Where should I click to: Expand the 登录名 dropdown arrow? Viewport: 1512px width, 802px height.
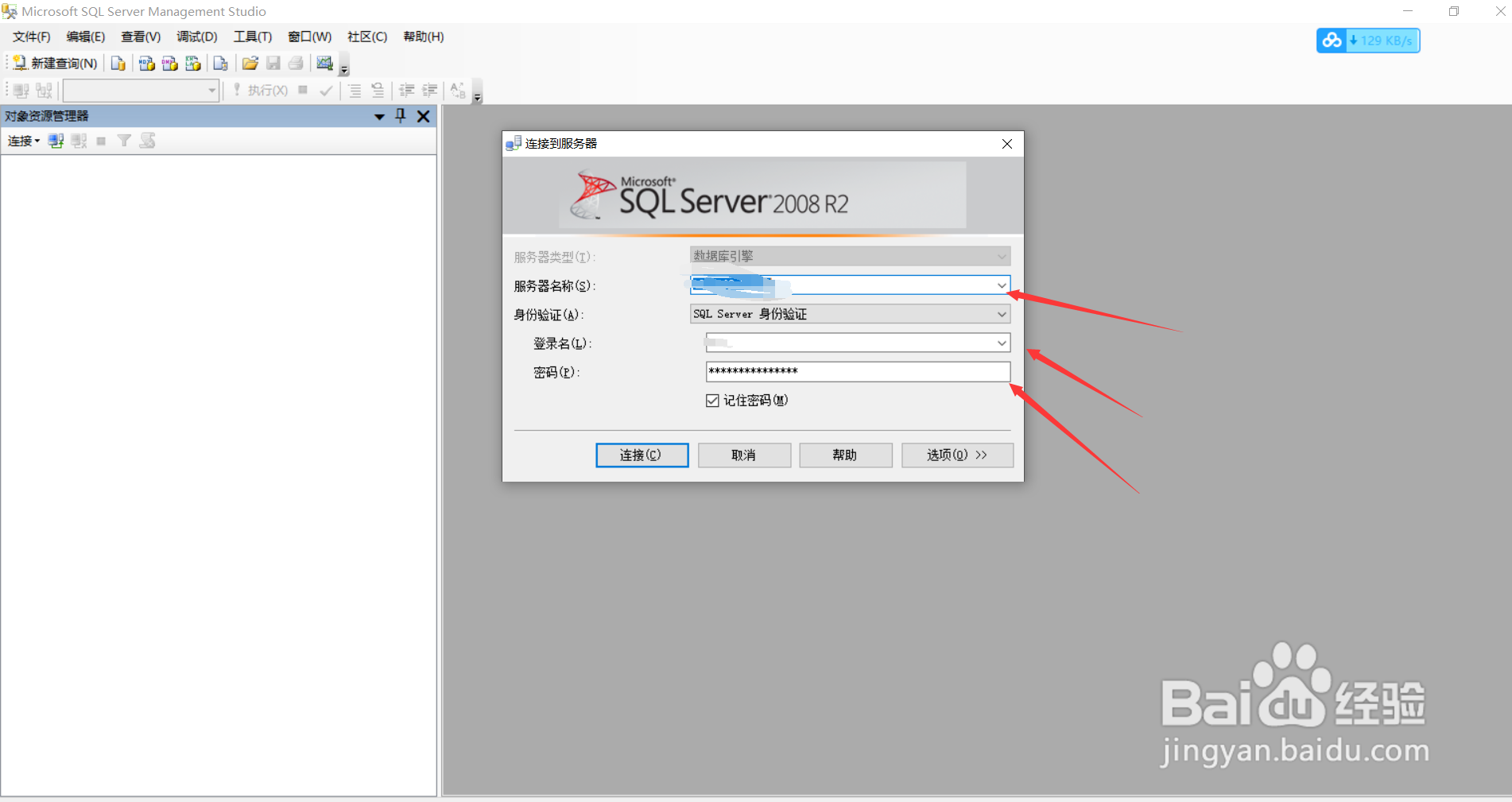(1002, 343)
